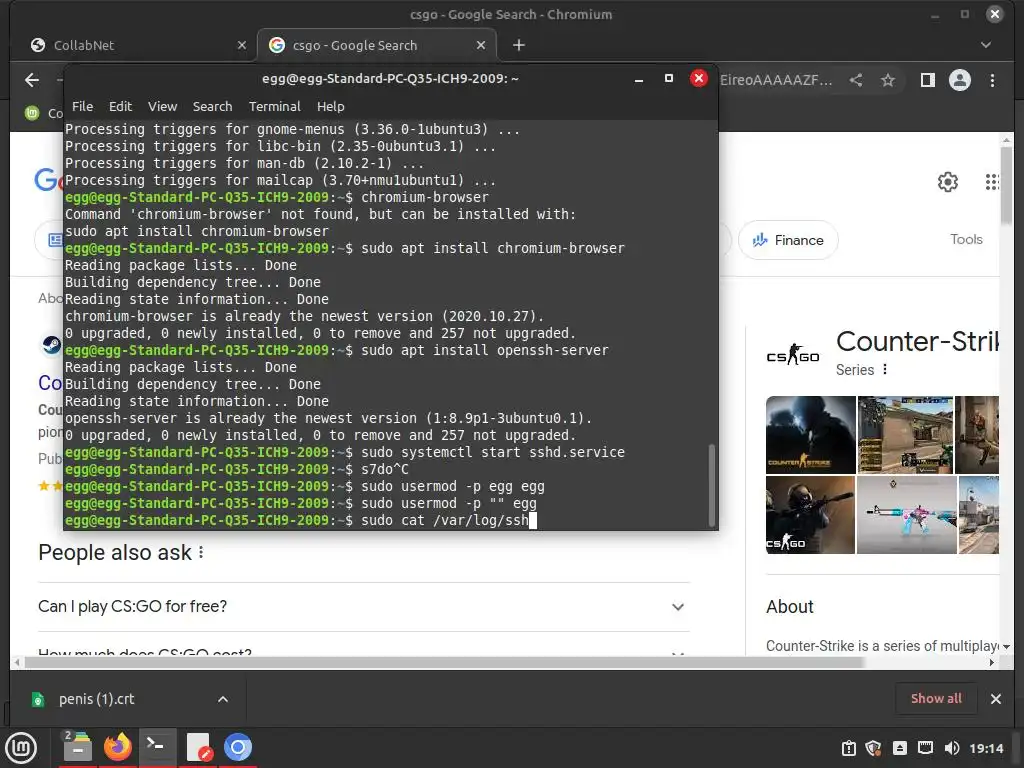Click the CS:GO logo in knowledge panel
1024x768 pixels.
[x=793, y=355]
